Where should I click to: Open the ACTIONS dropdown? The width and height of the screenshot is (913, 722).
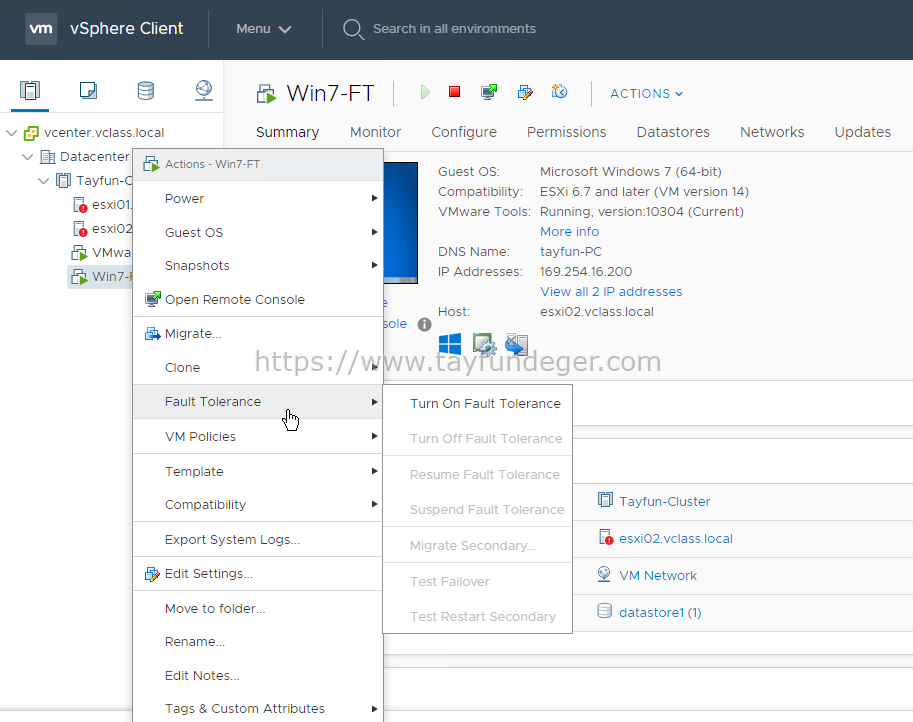(646, 94)
